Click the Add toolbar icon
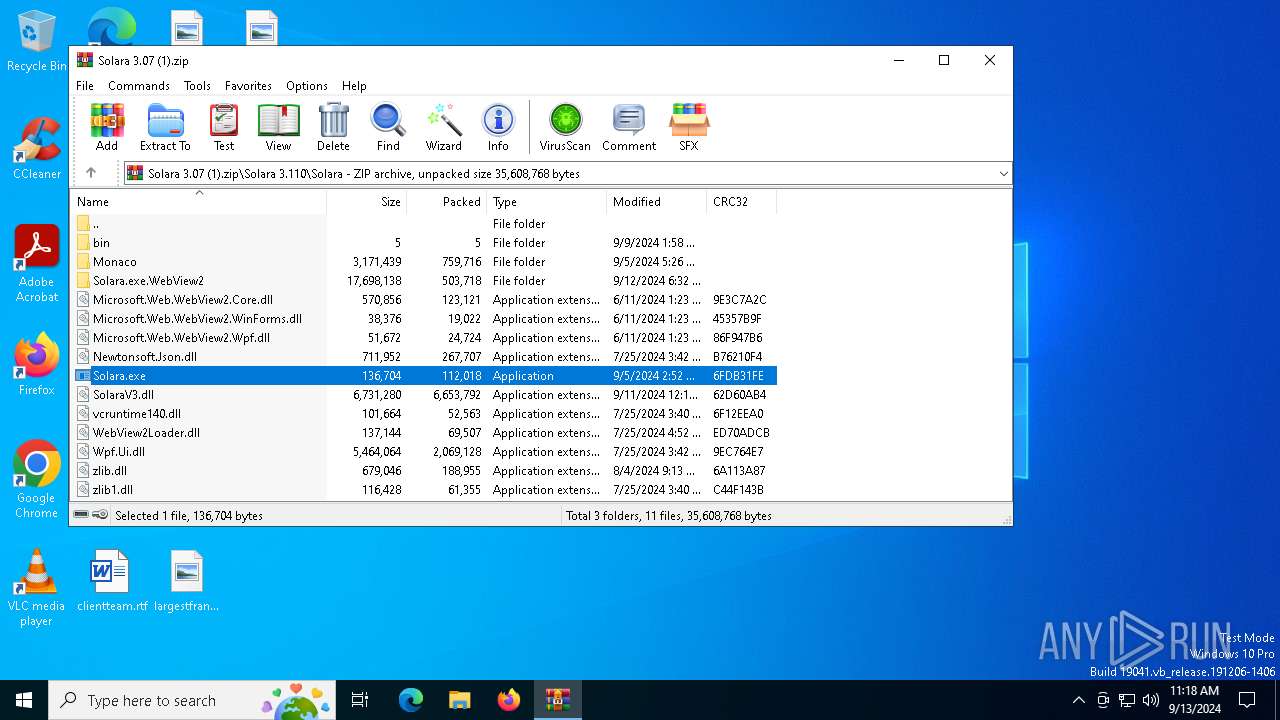Screen dimensions: 1280x720 tap(107, 127)
